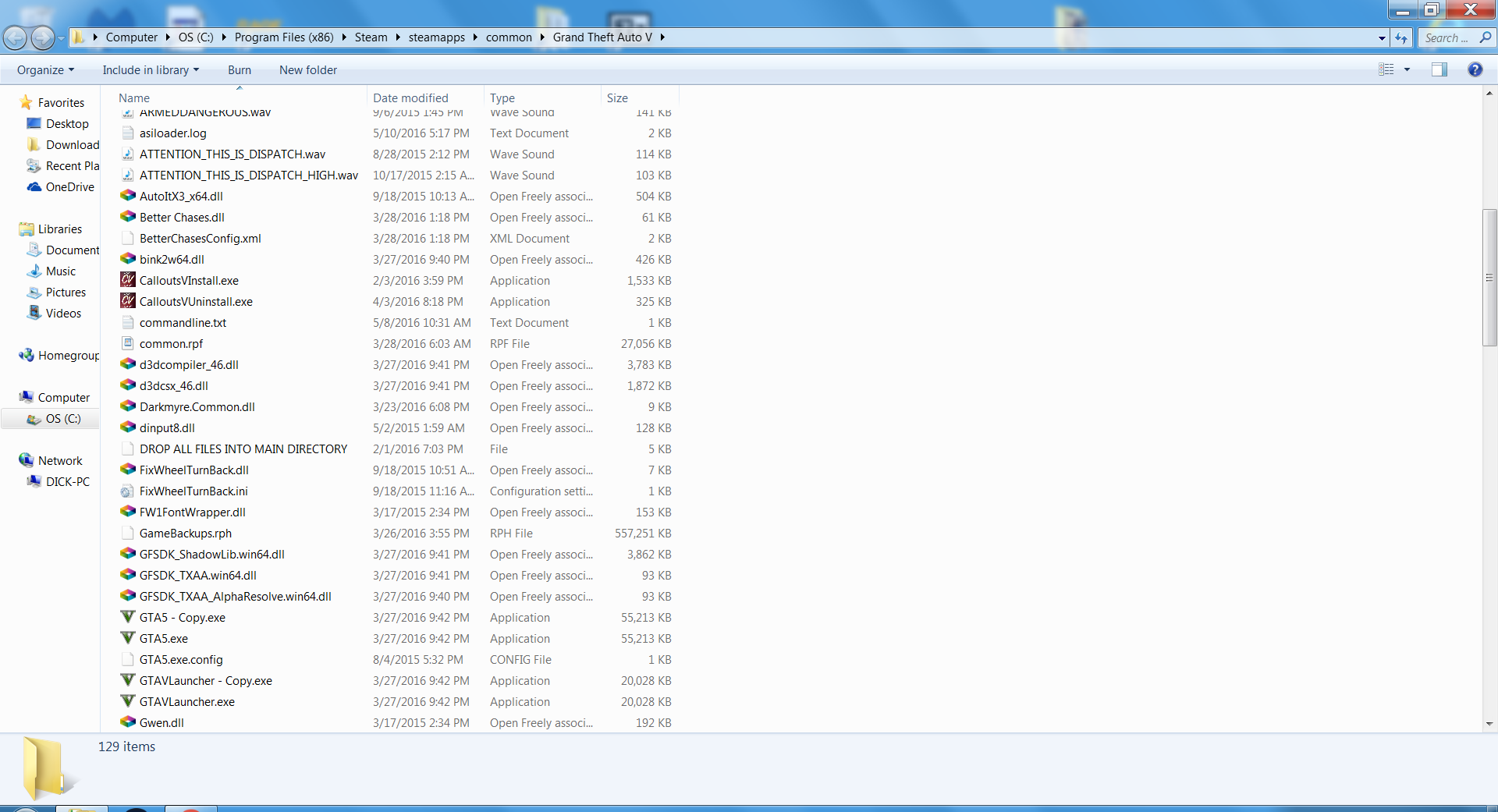Open the address bar history dropdown
The width and height of the screenshot is (1498, 812).
click(x=1382, y=37)
